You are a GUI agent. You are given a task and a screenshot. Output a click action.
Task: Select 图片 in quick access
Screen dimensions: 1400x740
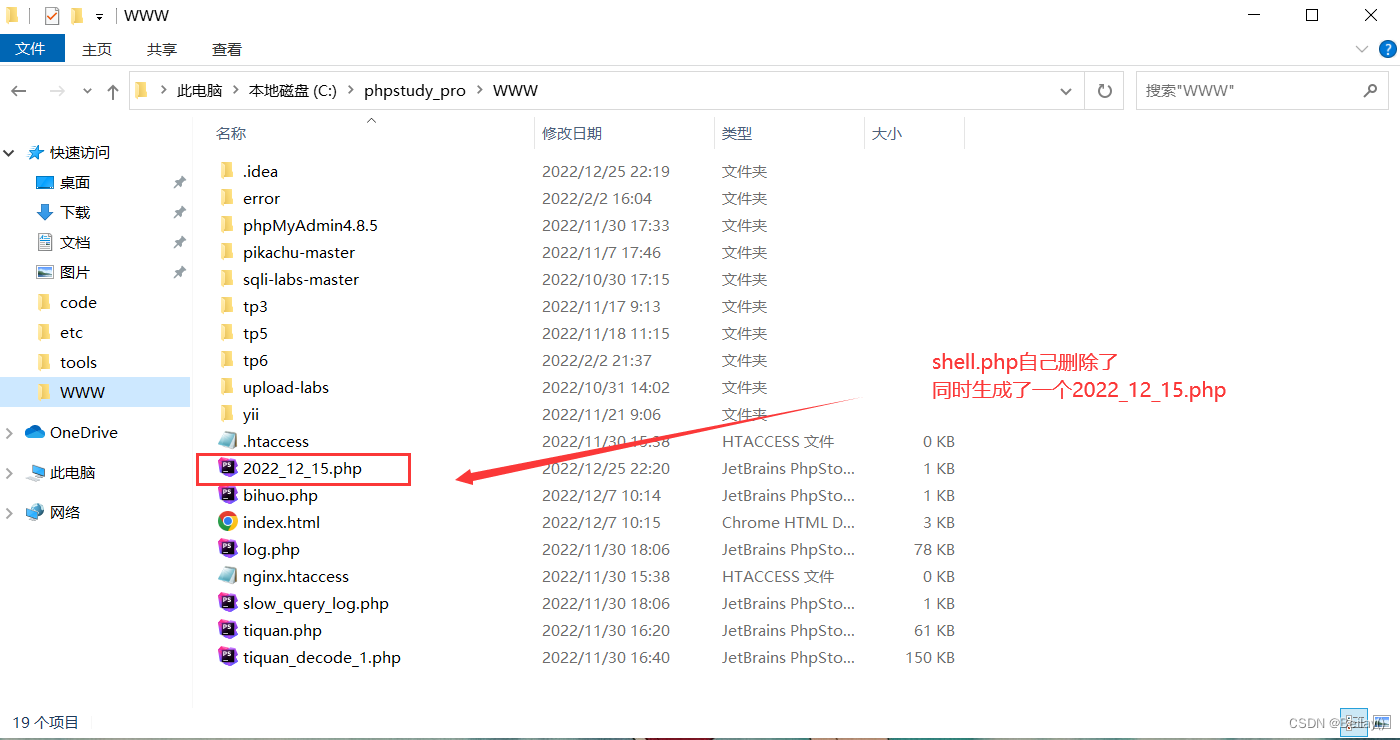pos(75,273)
